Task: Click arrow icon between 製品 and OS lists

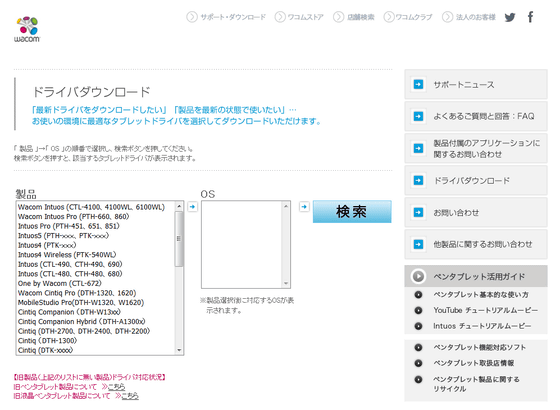Action: 192,206
